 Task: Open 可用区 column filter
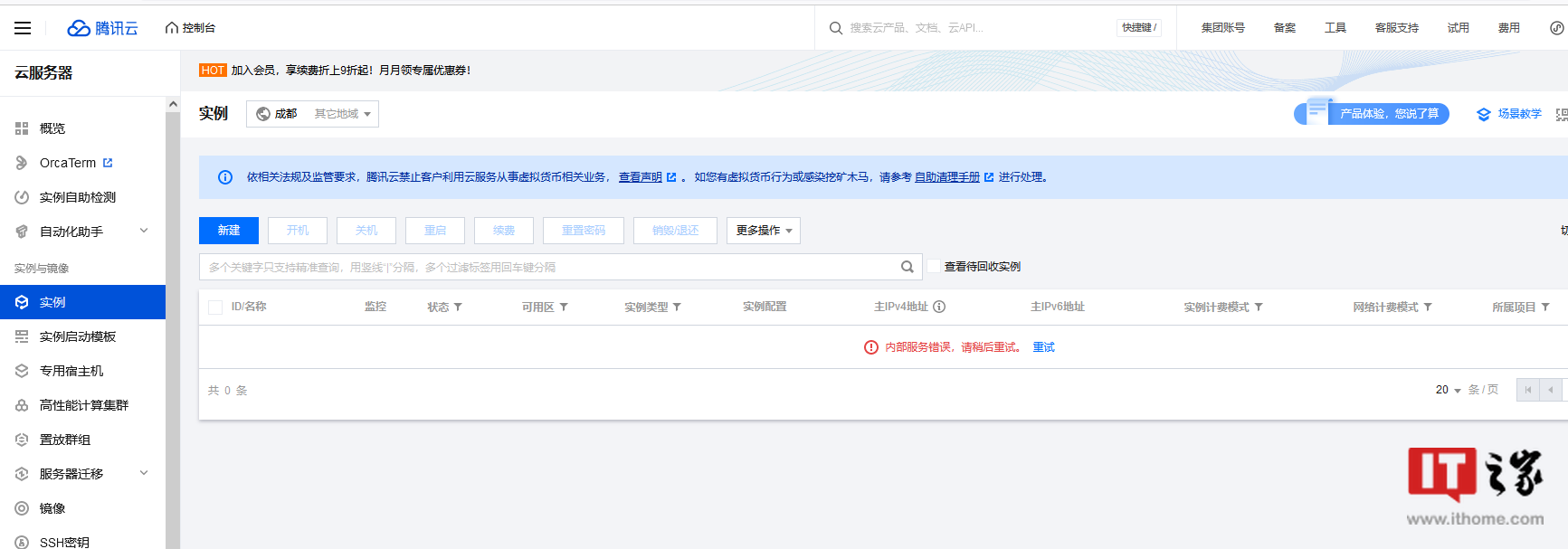(x=564, y=308)
